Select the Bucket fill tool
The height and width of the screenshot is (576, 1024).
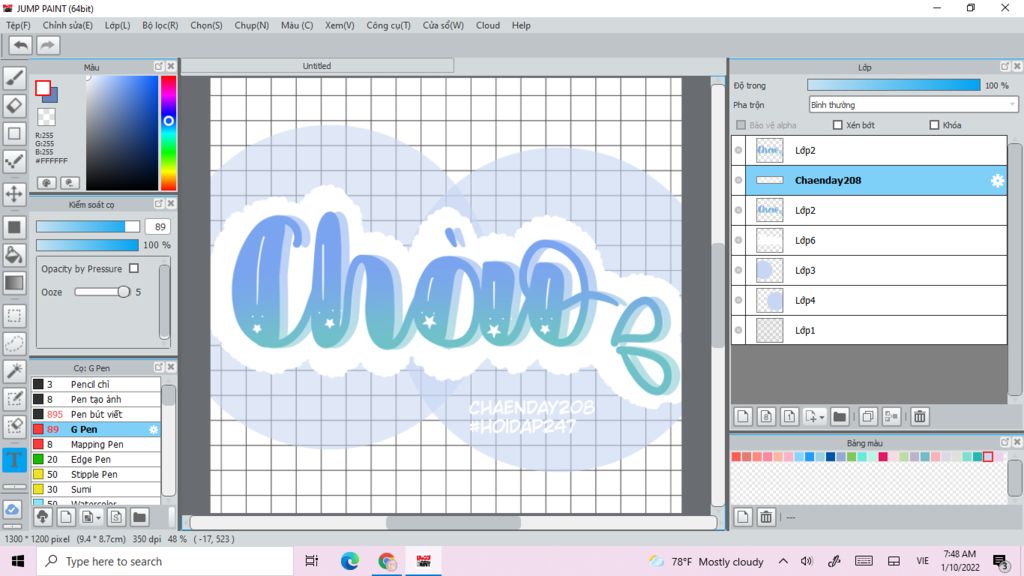[14, 255]
